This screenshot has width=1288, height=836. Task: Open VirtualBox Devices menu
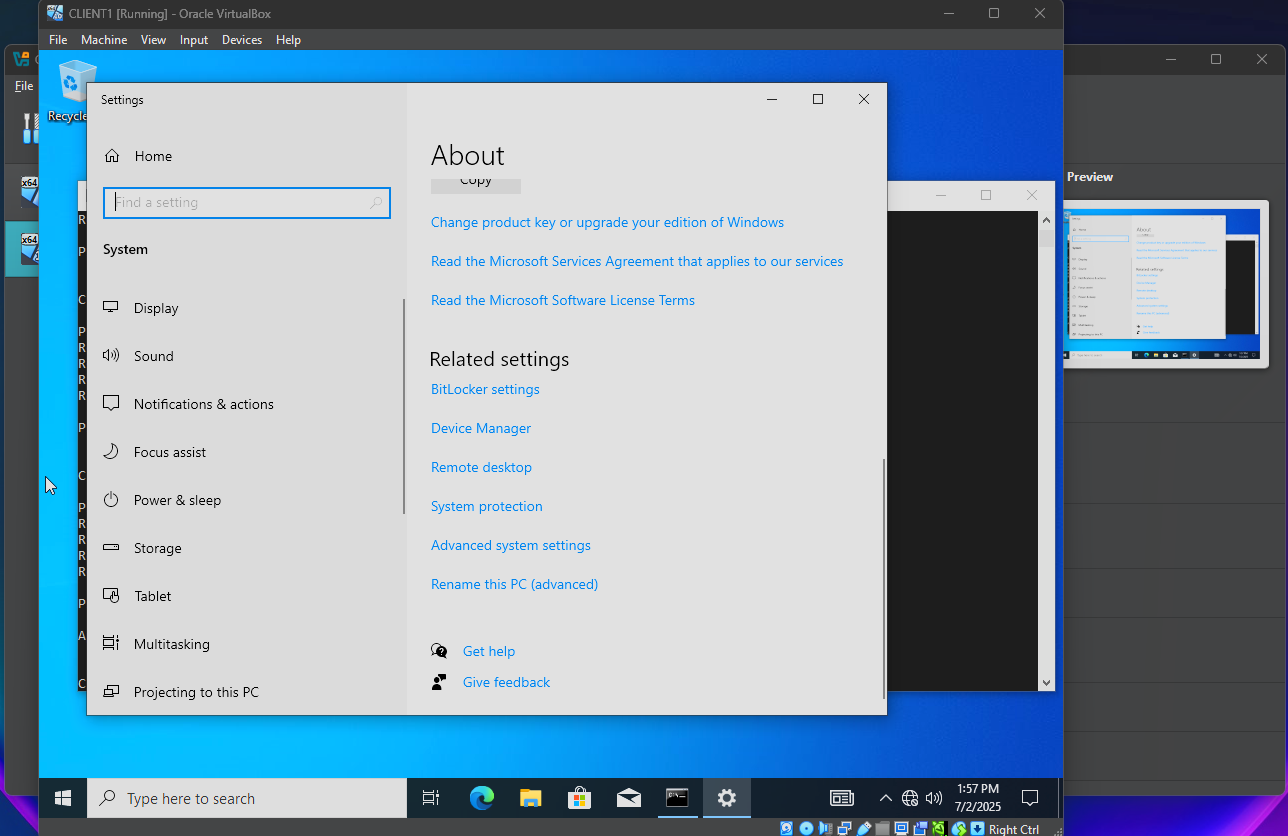[x=242, y=40]
